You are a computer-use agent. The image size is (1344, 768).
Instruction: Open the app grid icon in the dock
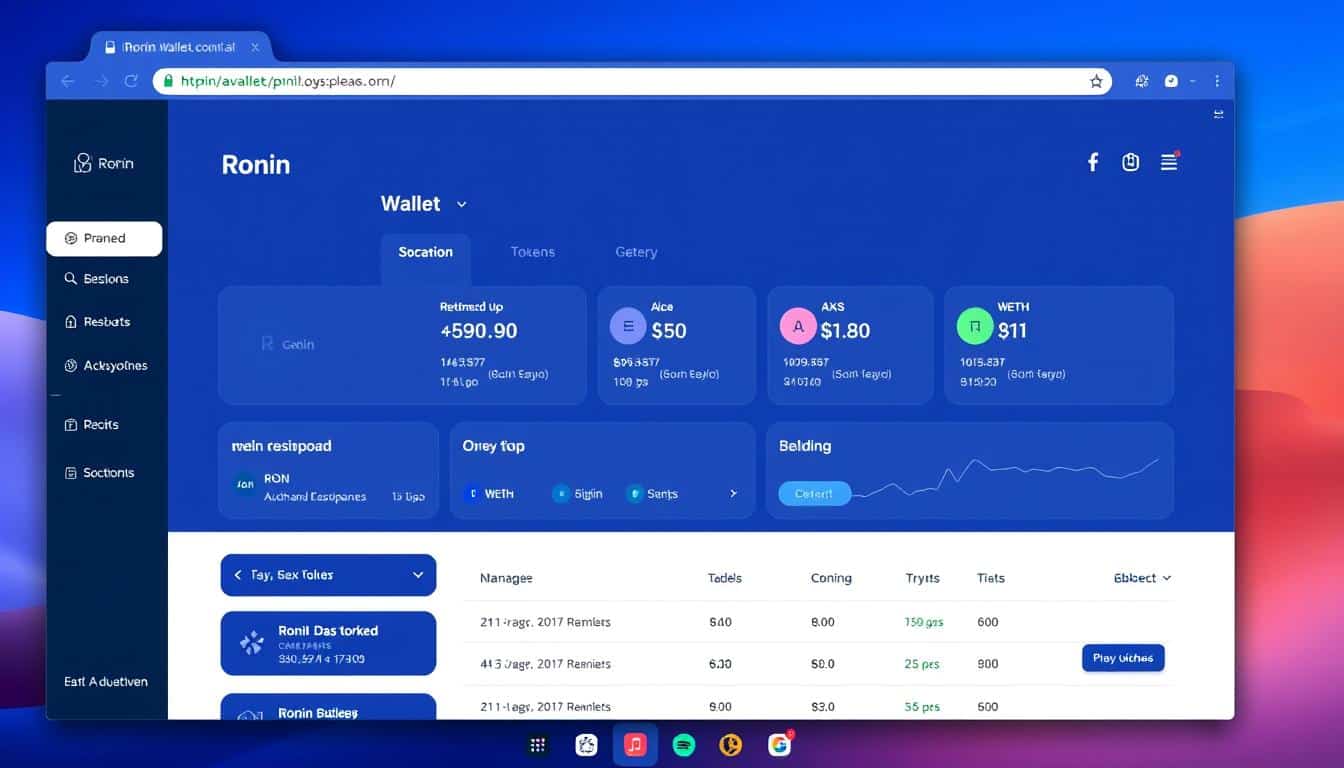point(538,744)
